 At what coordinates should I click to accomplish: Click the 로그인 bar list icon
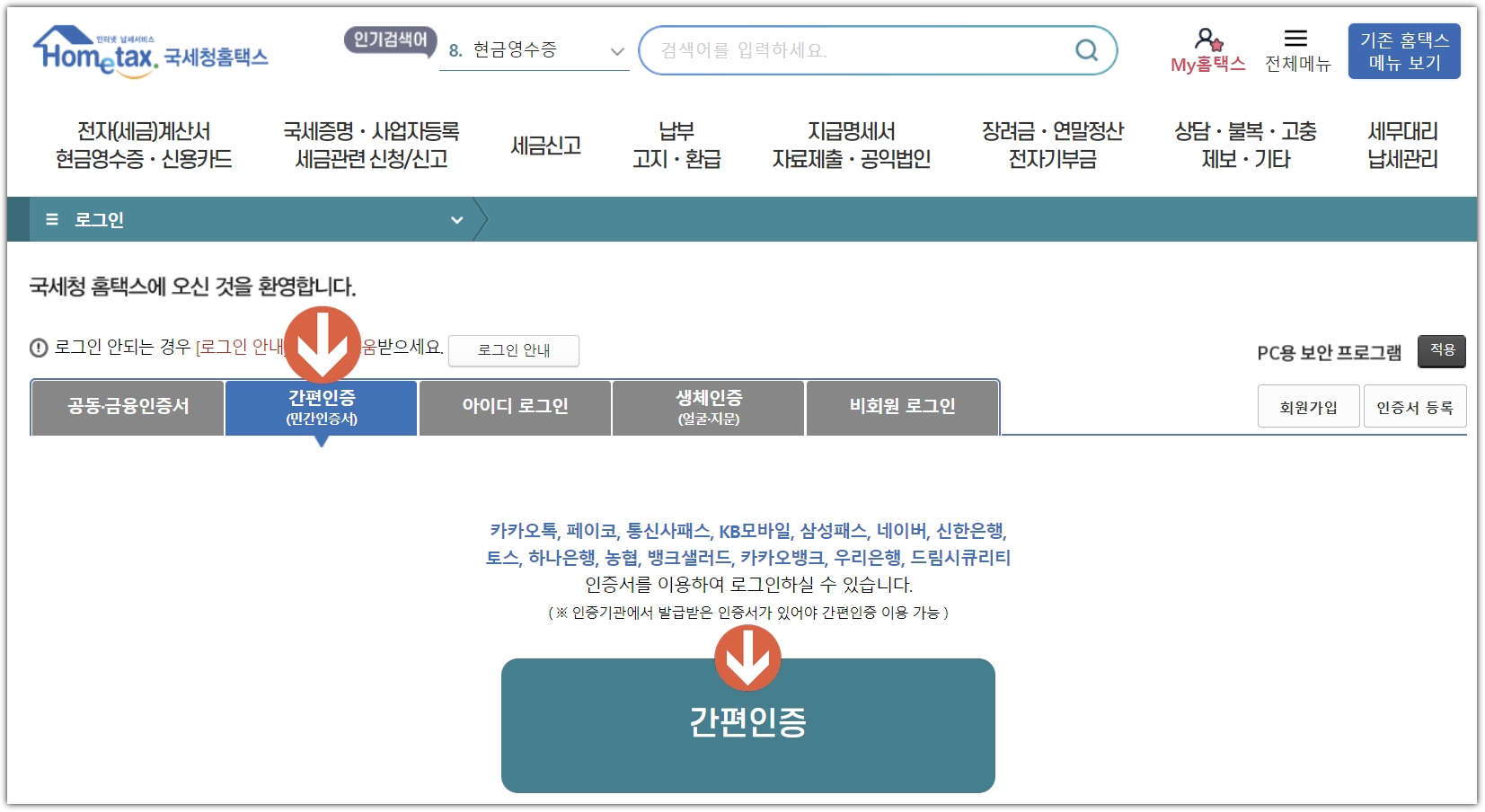point(52,219)
